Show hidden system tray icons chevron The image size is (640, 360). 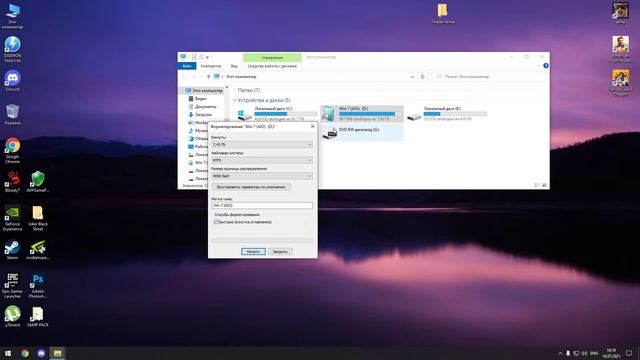pyautogui.click(x=560, y=353)
